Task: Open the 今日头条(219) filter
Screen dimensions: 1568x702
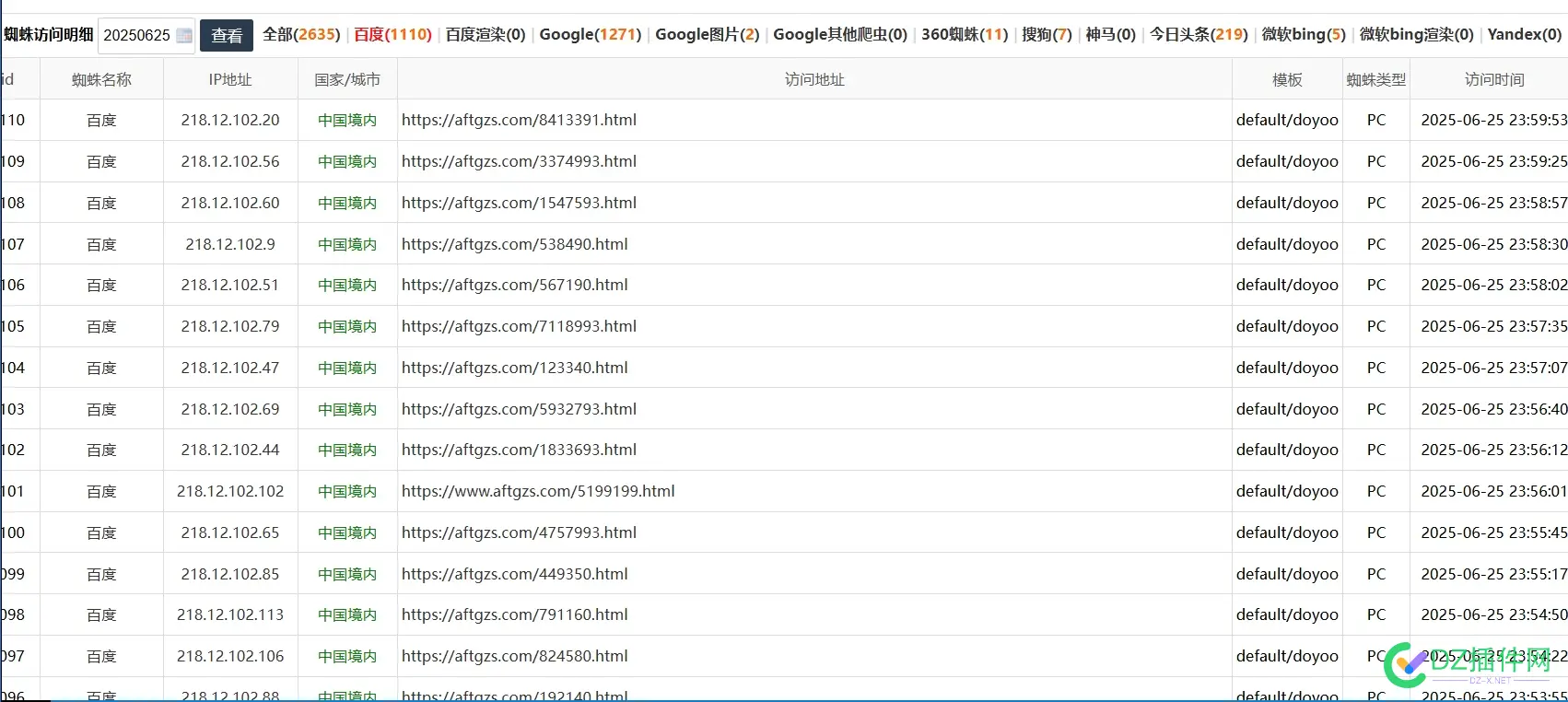Action: coord(1199,34)
